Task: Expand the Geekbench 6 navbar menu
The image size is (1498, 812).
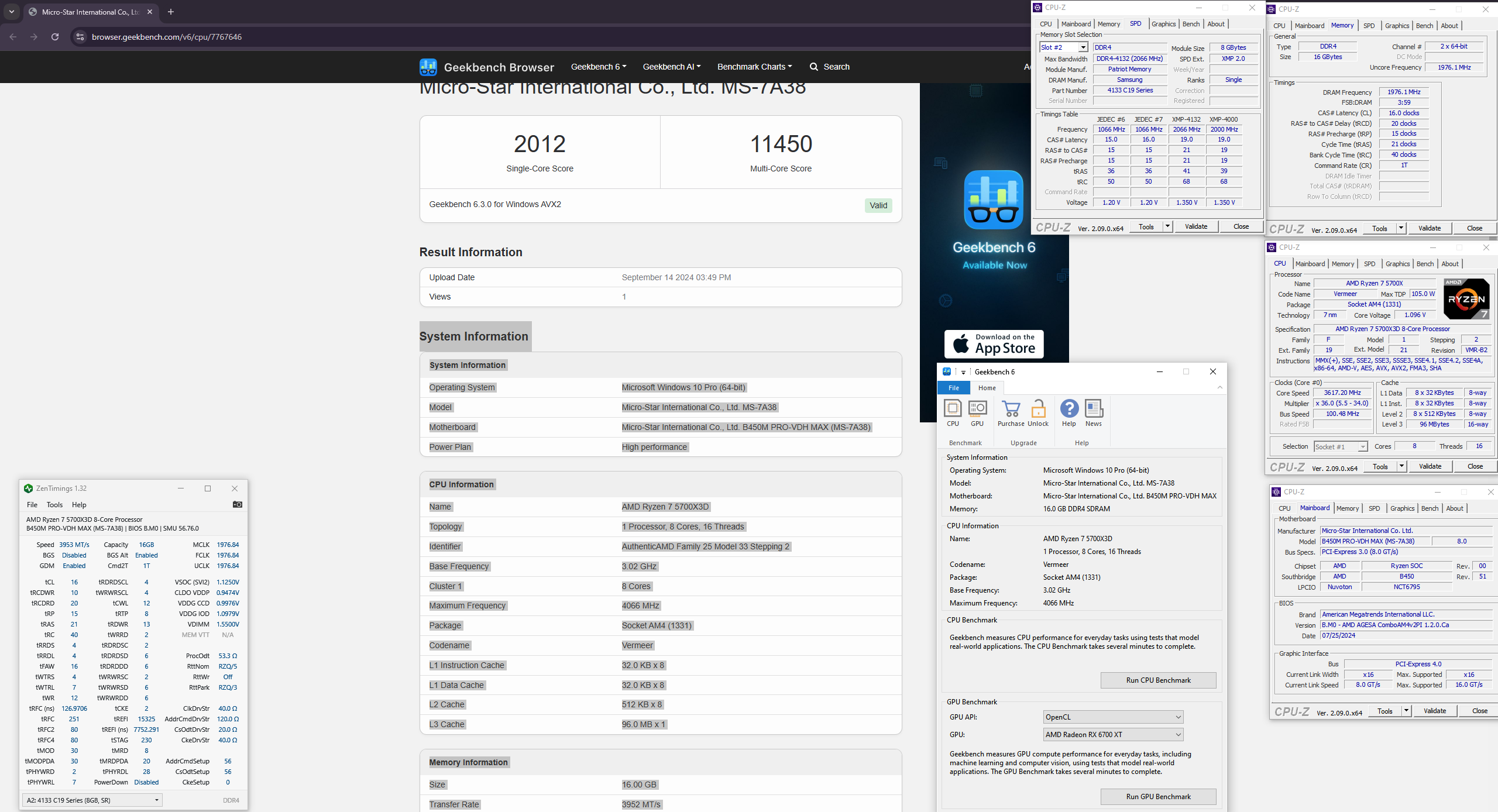Action: [599, 67]
